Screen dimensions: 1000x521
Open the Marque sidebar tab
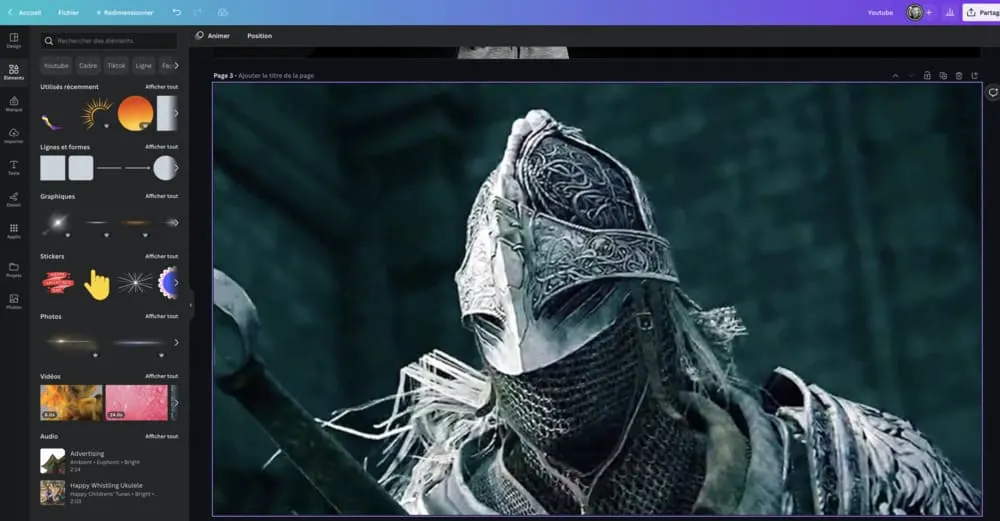[13, 103]
